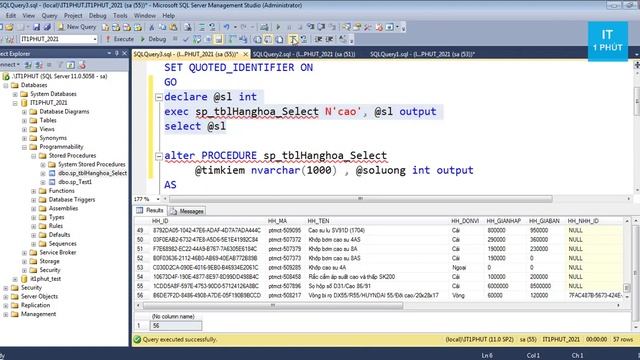Screen dimensions: 640x360
Task: Expand the Functions folder
Action: click(34, 191)
